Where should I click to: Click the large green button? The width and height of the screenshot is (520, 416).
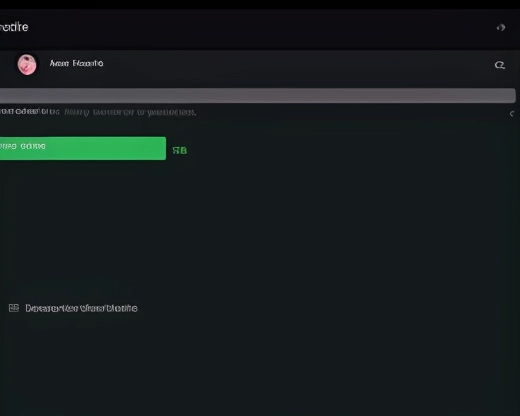coord(83,148)
